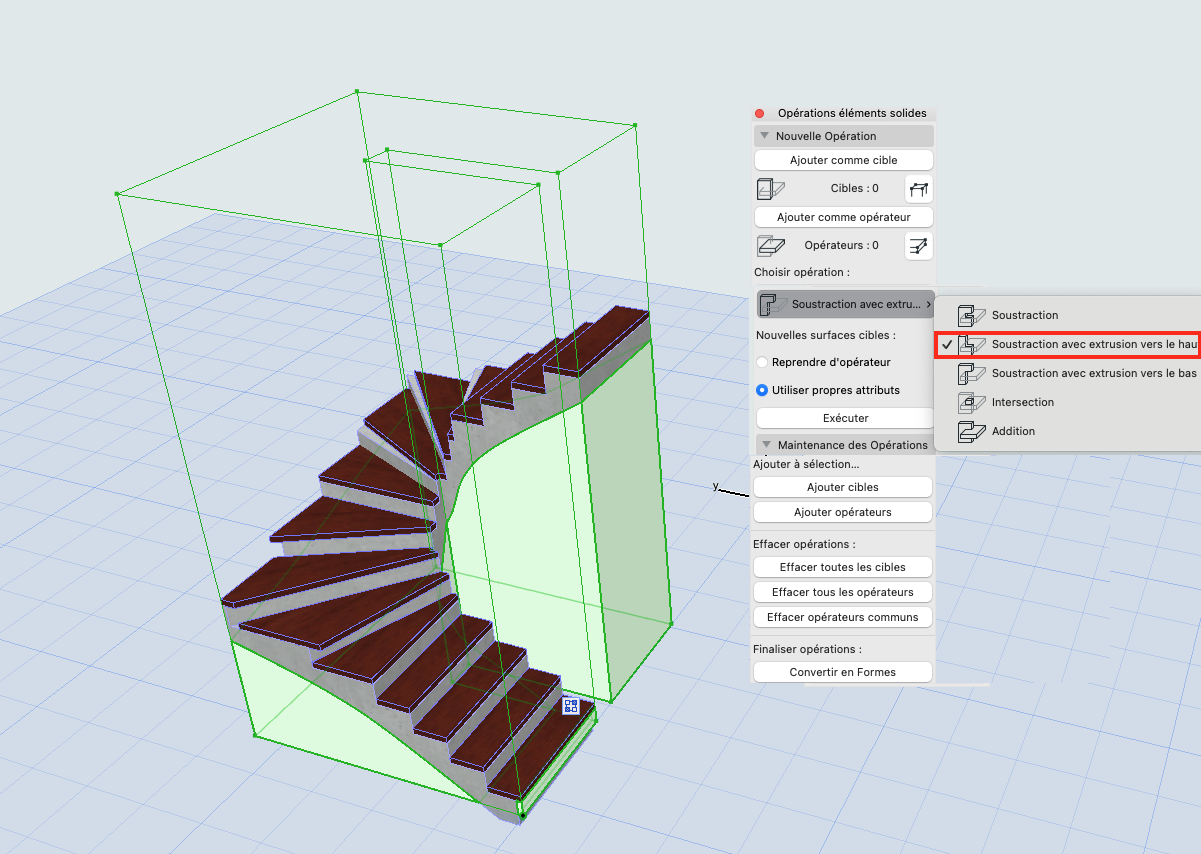Close the Opérations éléments solides palette
Viewport: 1201px width, 854px height.
coord(760,114)
